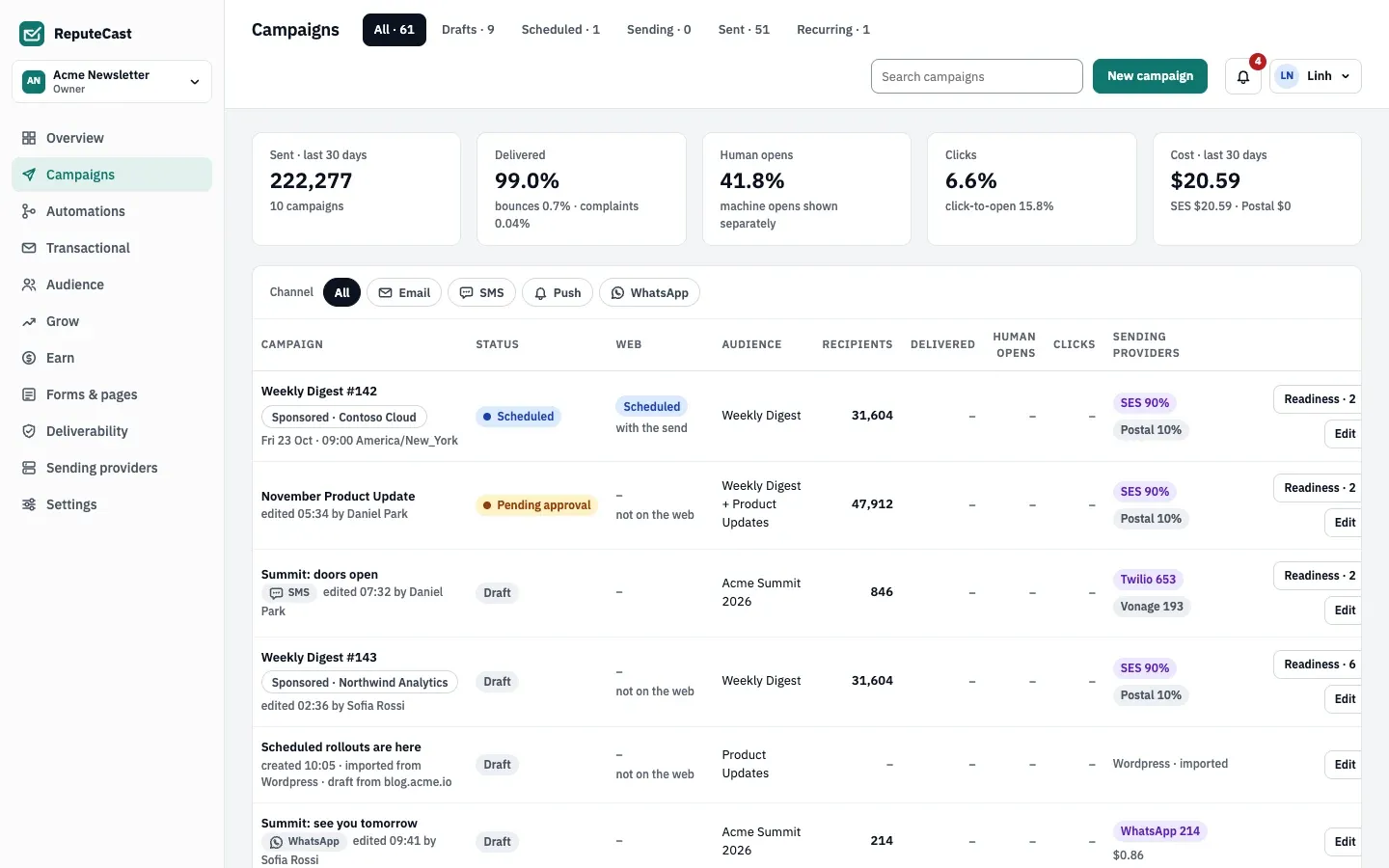Viewport: 1389px width, 868px height.
Task: Edit the Scheduled rollouts are here draft
Action: pyautogui.click(x=1344, y=765)
